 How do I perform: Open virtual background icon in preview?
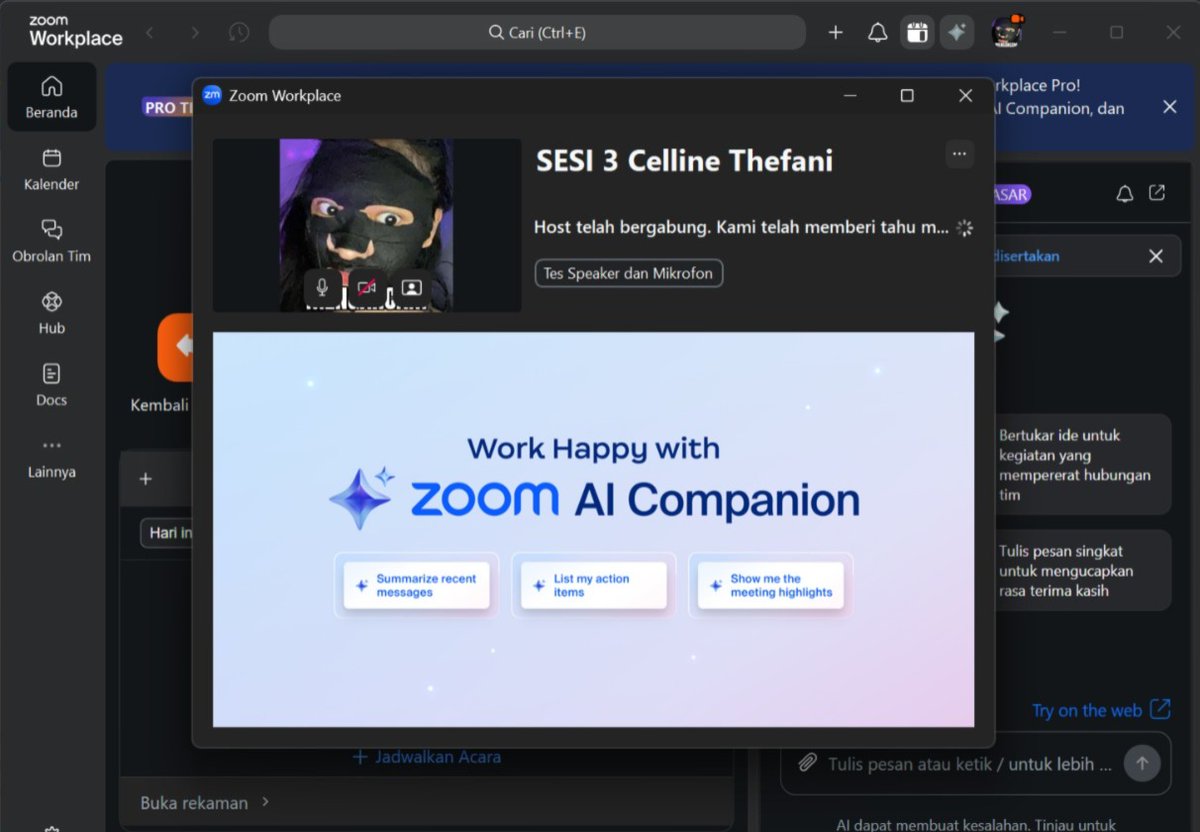pos(411,288)
